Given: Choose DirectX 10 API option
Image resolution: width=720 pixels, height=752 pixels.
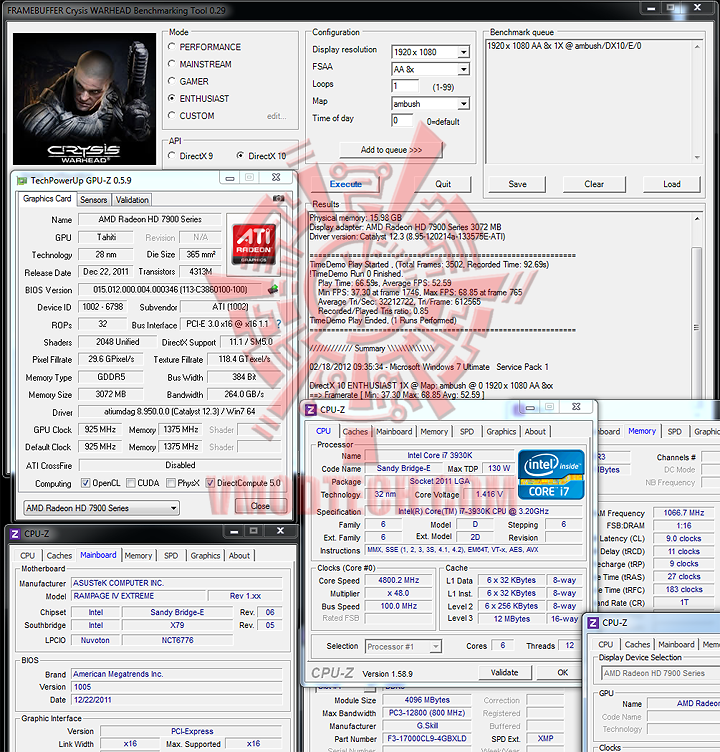Looking at the screenshot, I should pos(240,155).
